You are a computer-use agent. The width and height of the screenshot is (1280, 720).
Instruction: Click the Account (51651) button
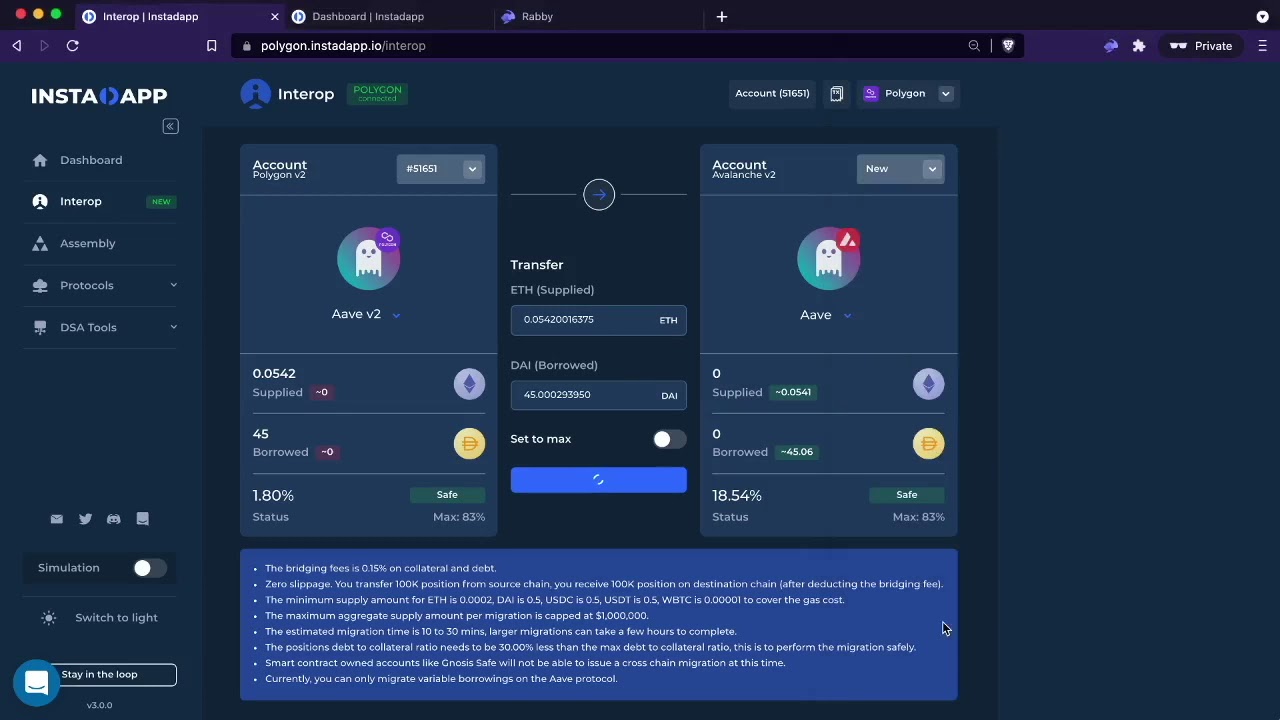click(772, 93)
